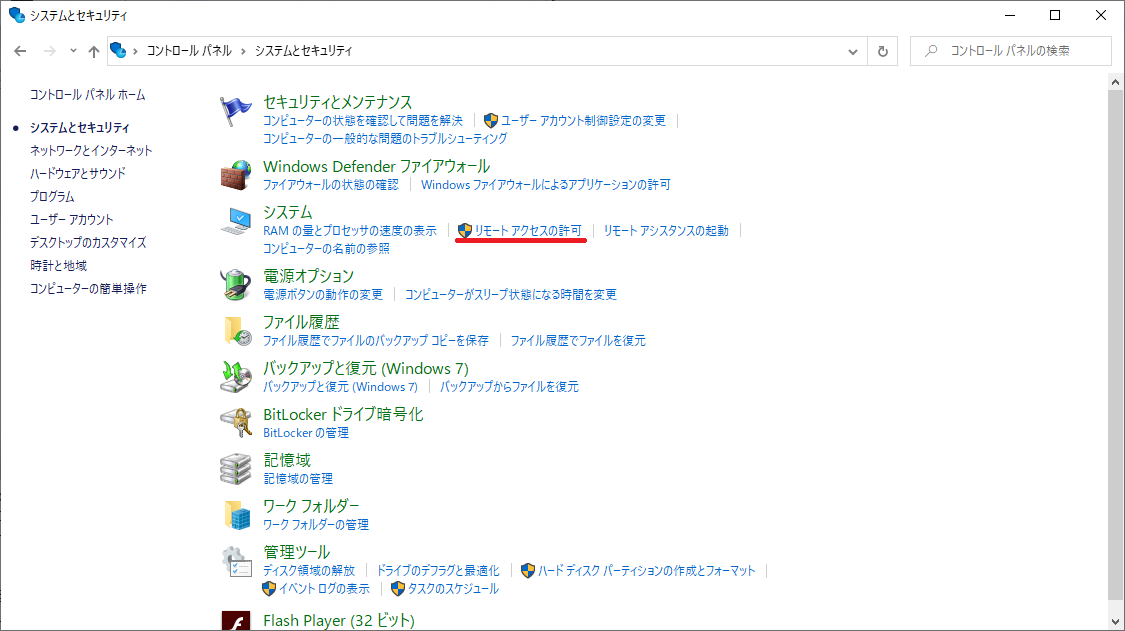The height and width of the screenshot is (631, 1125).
Task: Refresh the Control Panel view
Action: [882, 51]
